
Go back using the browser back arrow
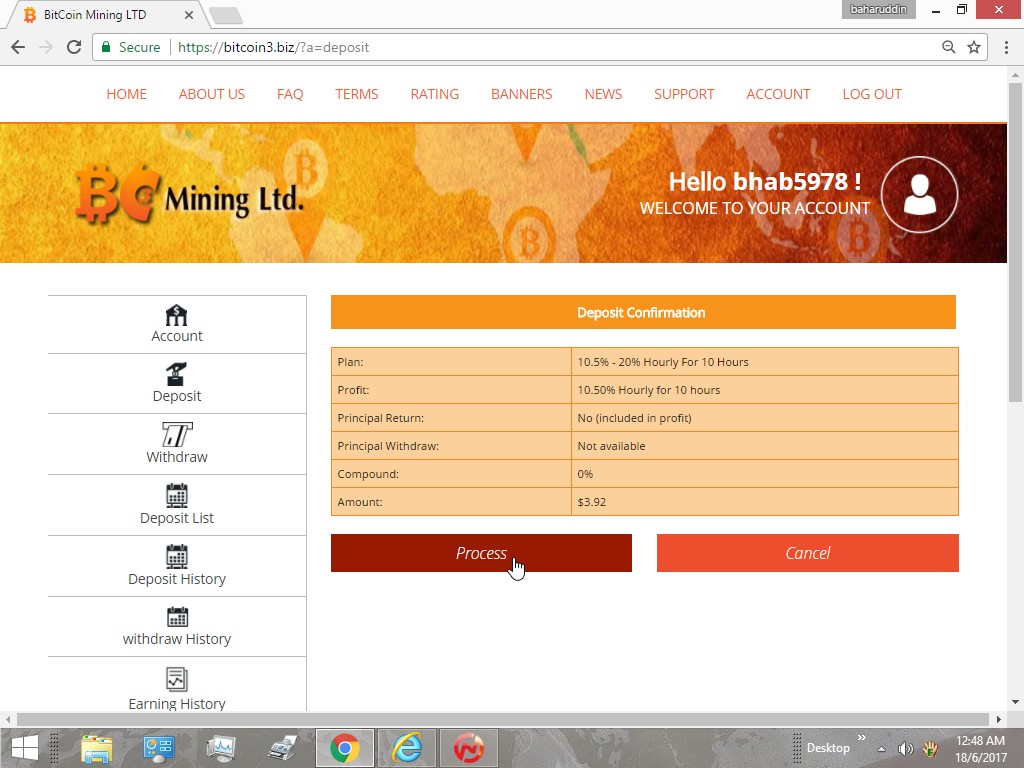coord(18,47)
